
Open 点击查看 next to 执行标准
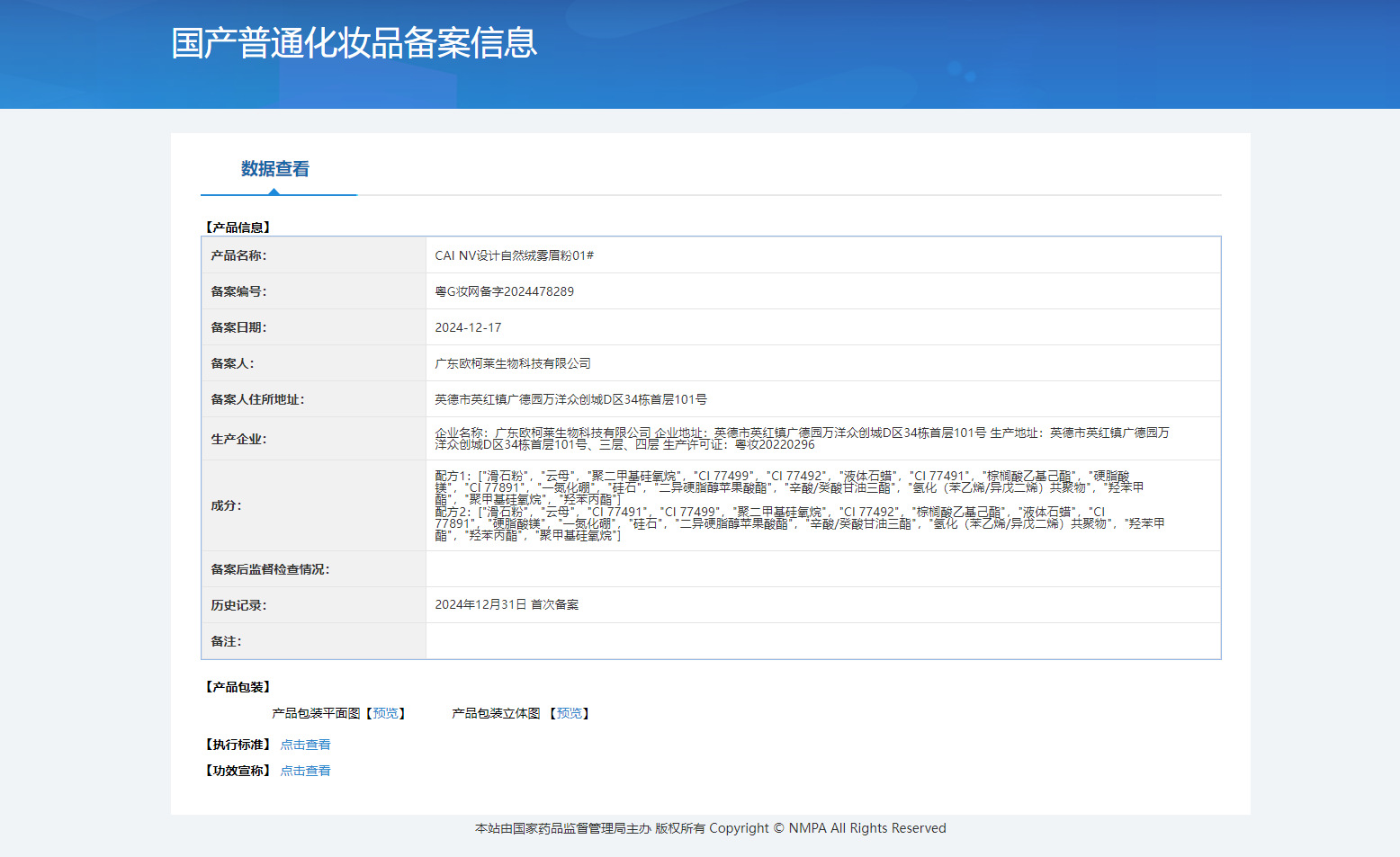click(x=305, y=745)
